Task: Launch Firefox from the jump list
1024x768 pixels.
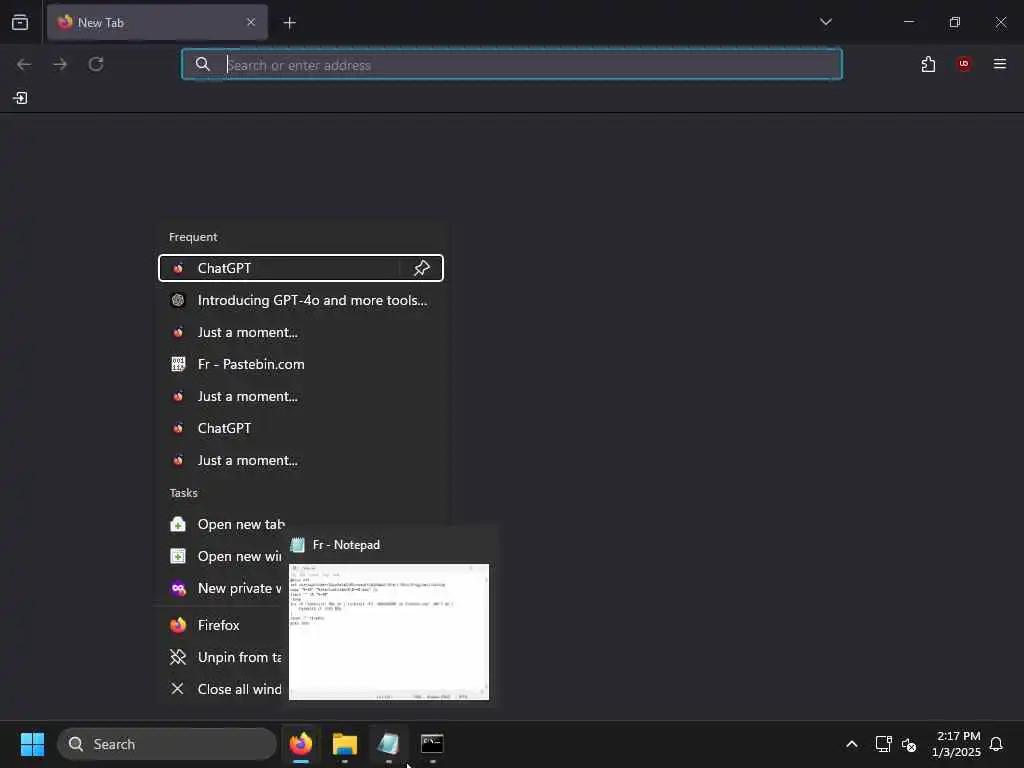Action: [x=222, y=626]
